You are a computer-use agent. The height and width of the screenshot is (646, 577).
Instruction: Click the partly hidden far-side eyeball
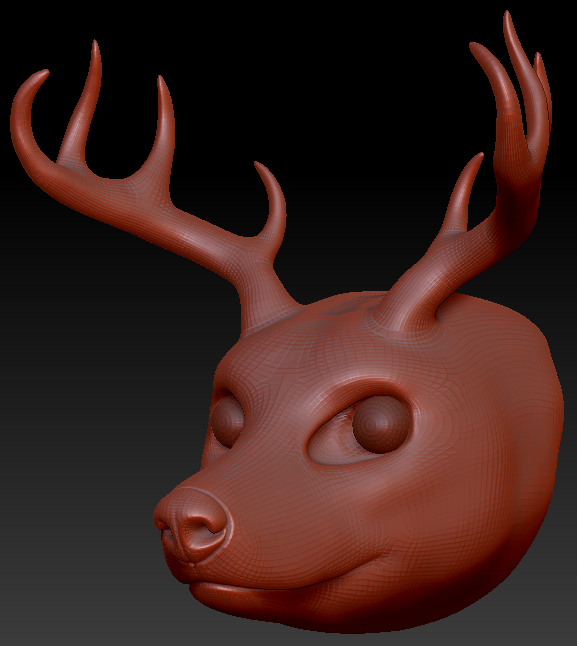point(227,421)
